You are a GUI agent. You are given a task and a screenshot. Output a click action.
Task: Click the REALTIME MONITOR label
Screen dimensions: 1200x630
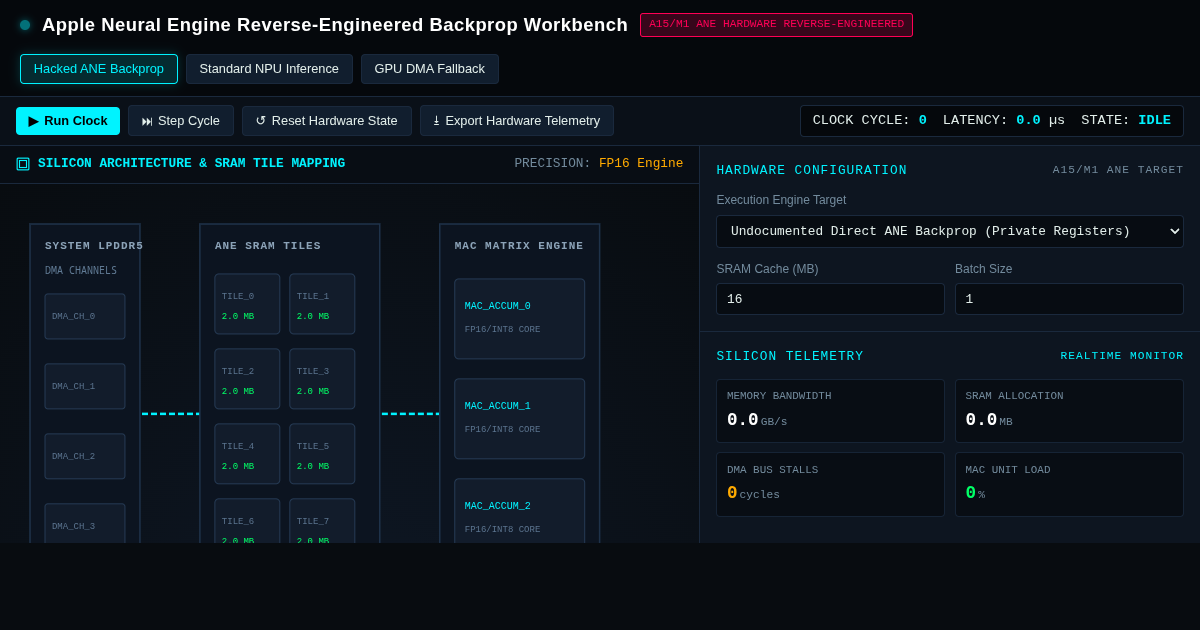(1122, 356)
